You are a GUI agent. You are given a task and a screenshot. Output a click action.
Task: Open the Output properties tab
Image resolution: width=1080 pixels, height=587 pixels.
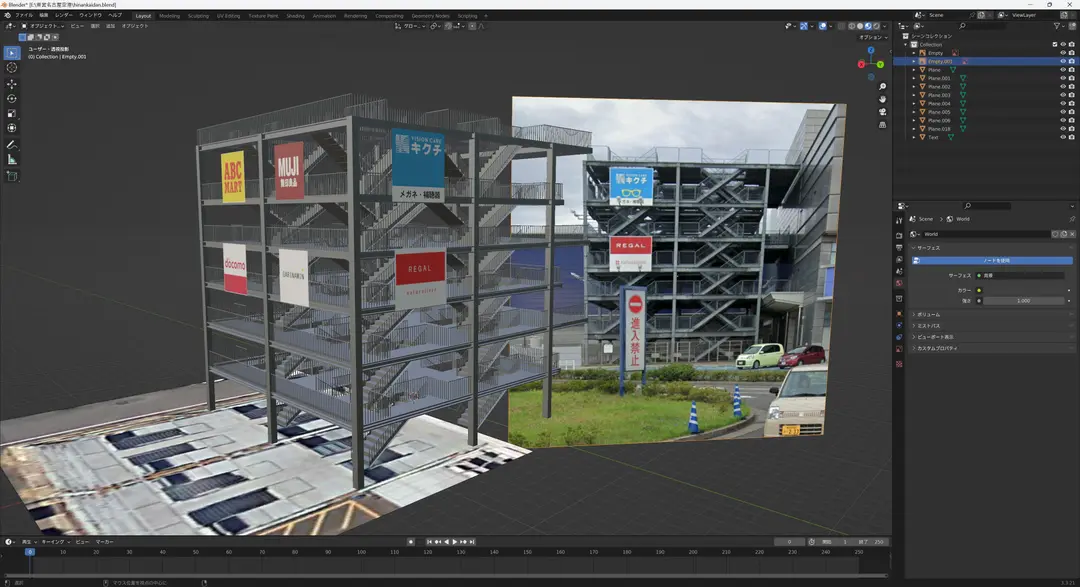click(x=899, y=247)
